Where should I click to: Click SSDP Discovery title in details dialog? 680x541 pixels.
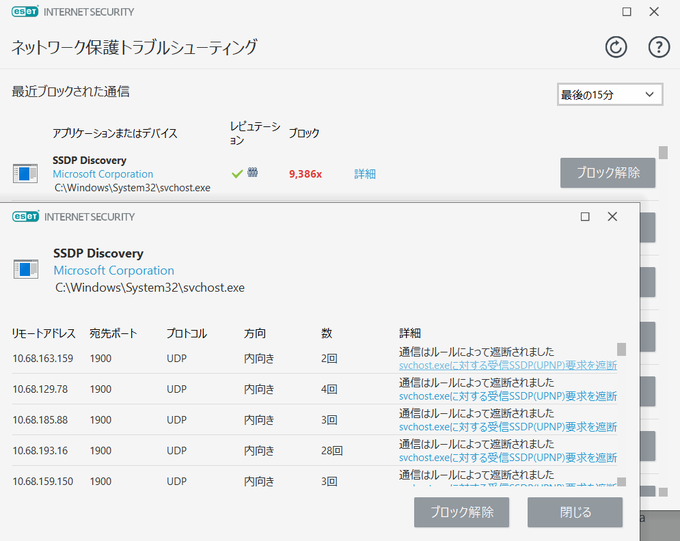click(98, 253)
